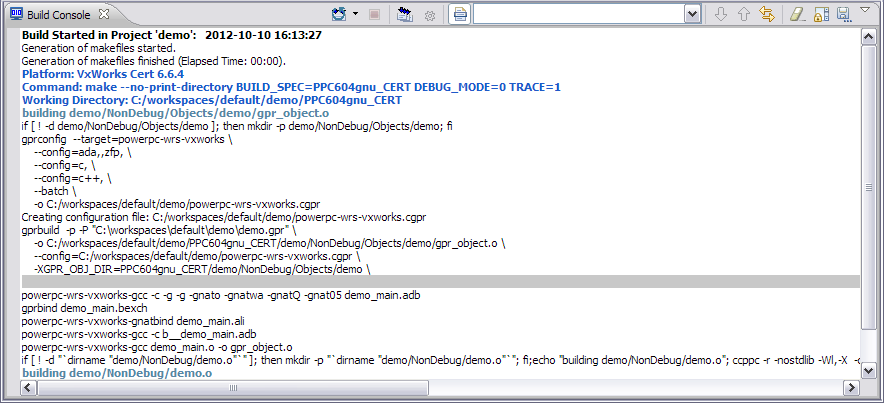This screenshot has height=403, width=884.
Task: Click 'gprconfig --target=powerpc-wrs-vxworks' line
Action: 126,139
